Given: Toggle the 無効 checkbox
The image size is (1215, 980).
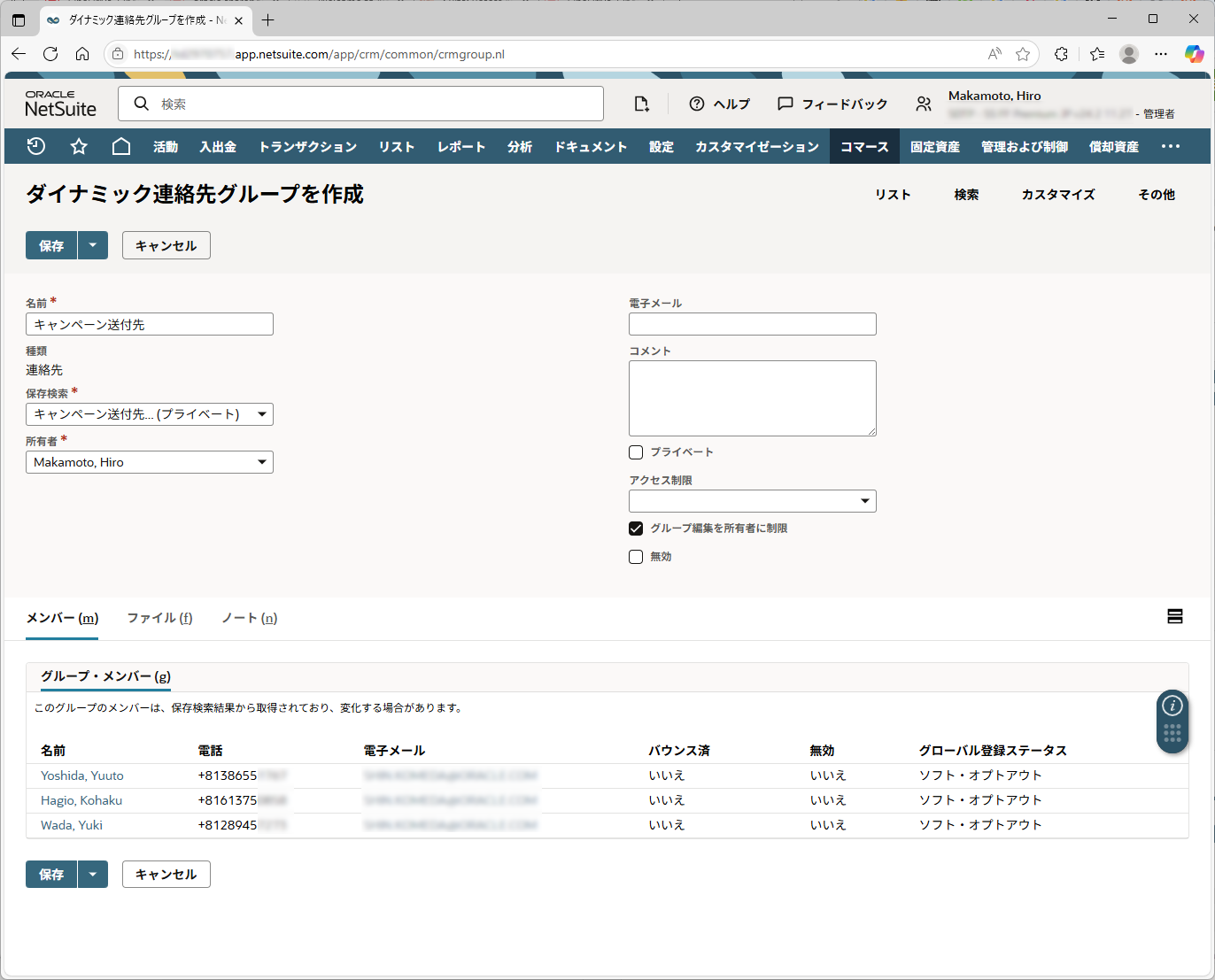Looking at the screenshot, I should tap(636, 557).
